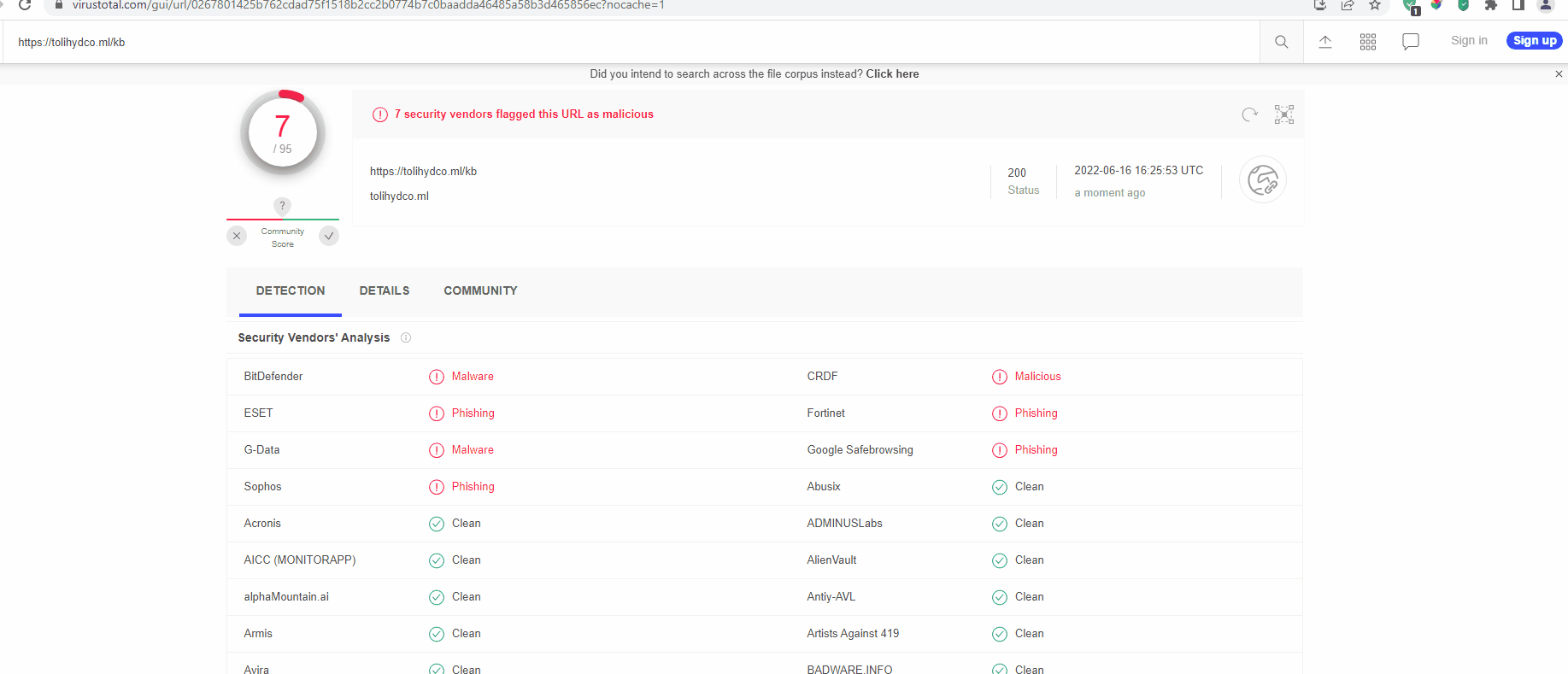The height and width of the screenshot is (674, 1568).
Task: Click the BitDefender malware alert icon
Action: 437,377
